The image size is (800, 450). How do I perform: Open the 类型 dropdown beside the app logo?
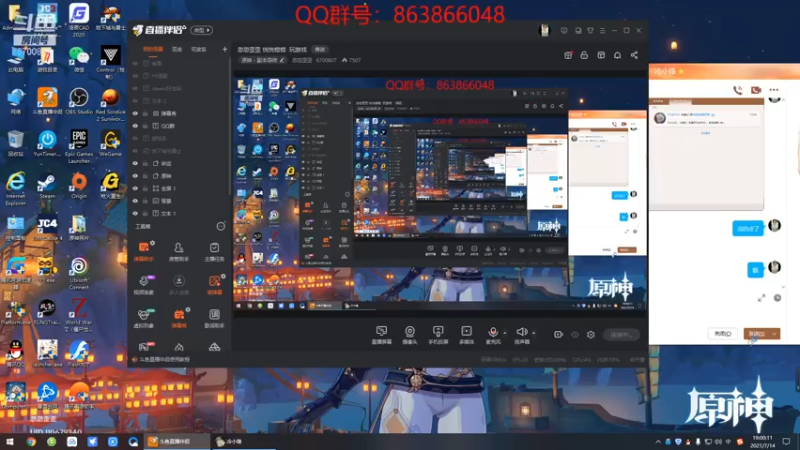tap(202, 30)
